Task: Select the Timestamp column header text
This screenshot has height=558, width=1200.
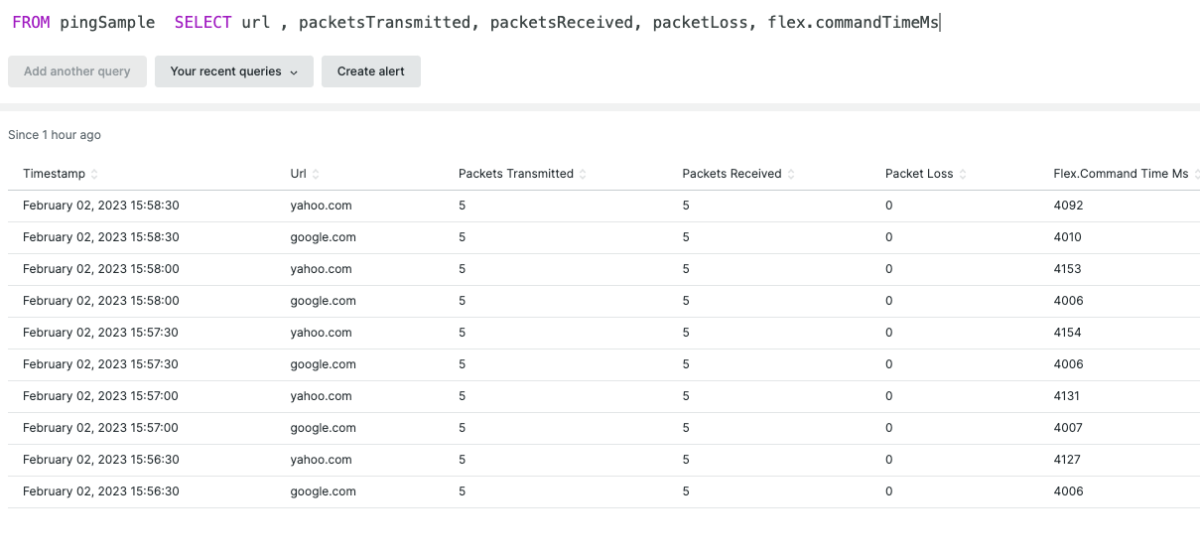Action: coord(54,174)
